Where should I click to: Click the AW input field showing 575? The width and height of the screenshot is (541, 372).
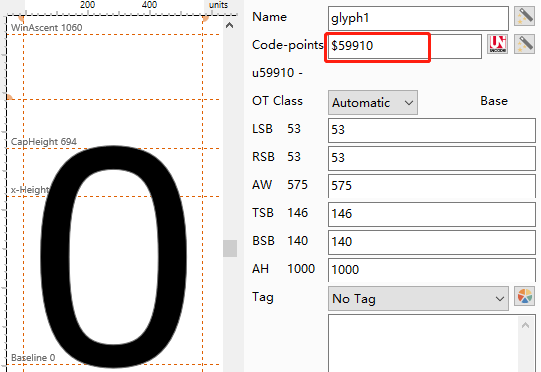coord(432,186)
